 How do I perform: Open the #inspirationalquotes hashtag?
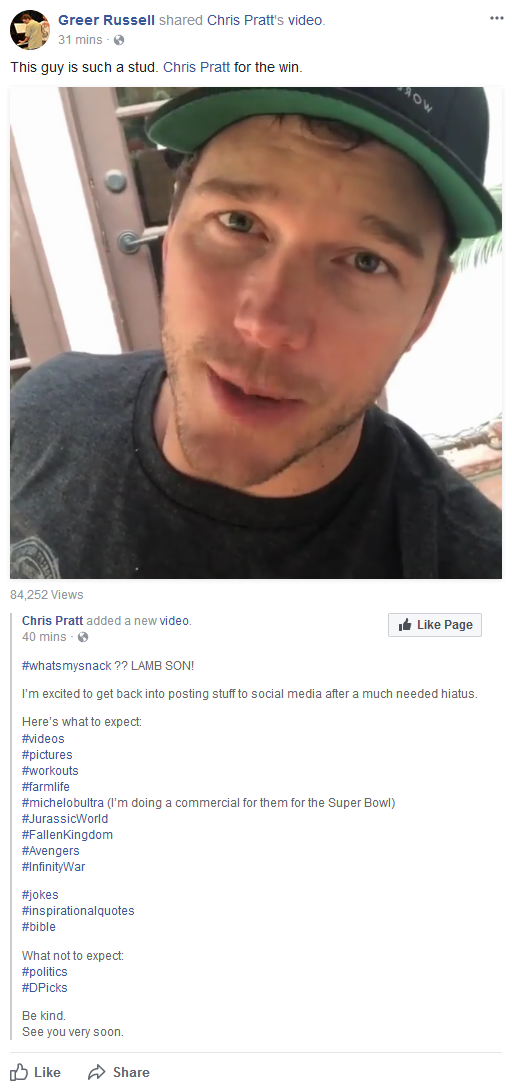(78, 911)
